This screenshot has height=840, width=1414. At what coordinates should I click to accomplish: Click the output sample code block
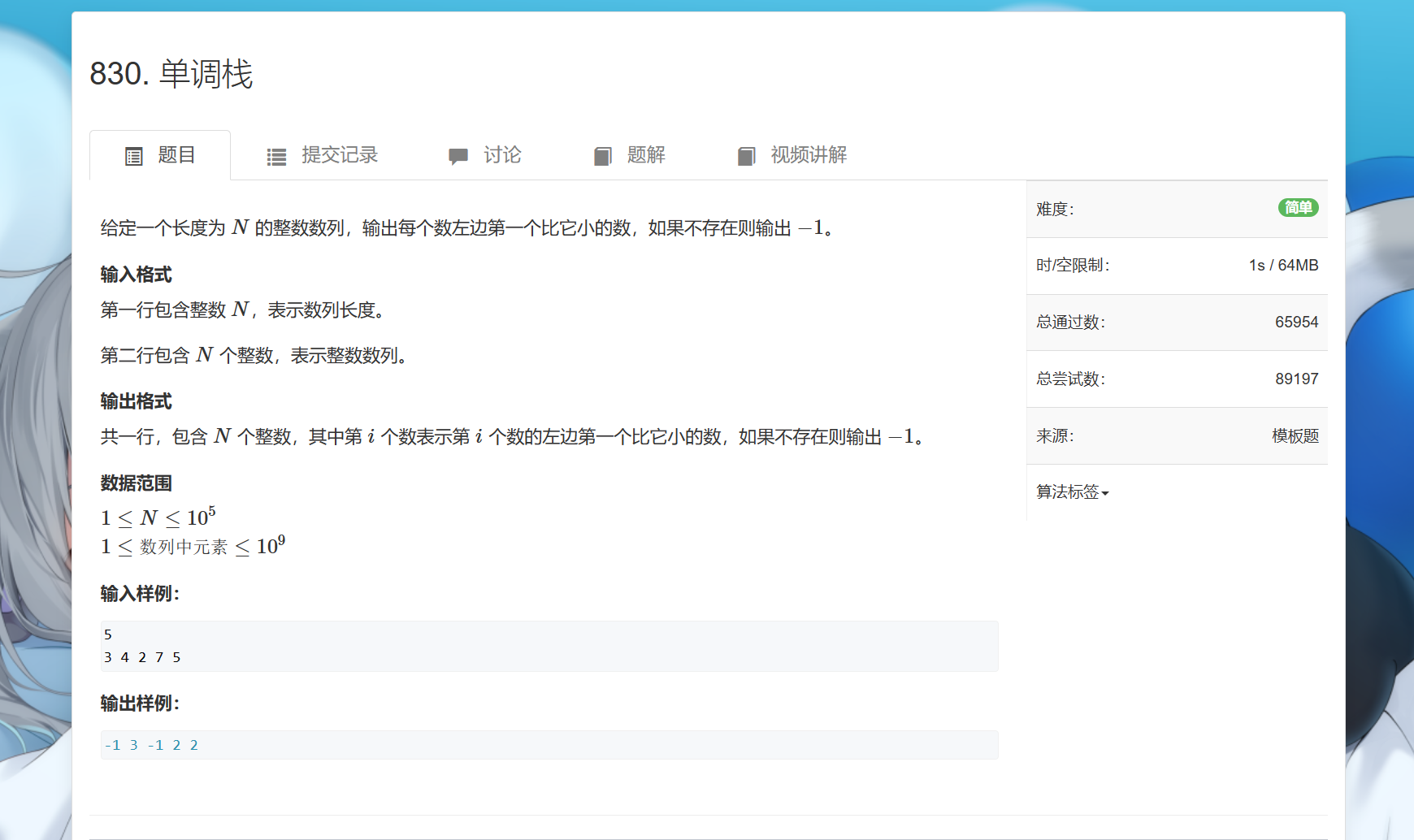point(549,745)
